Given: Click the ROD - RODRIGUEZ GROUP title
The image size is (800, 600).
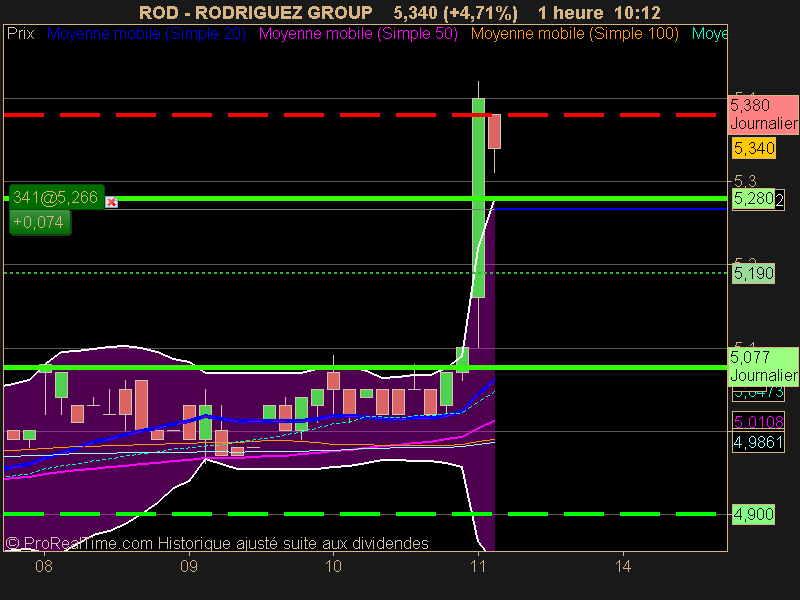Looking at the screenshot, I should point(256,12).
